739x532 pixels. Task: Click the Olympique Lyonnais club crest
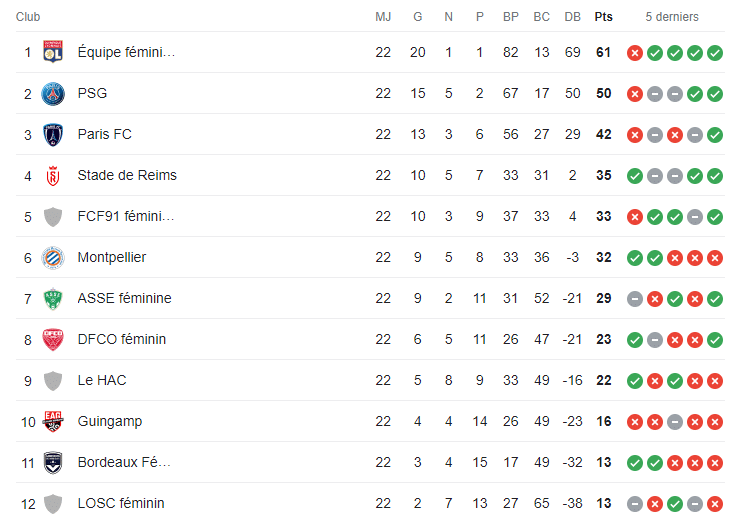click(x=53, y=52)
